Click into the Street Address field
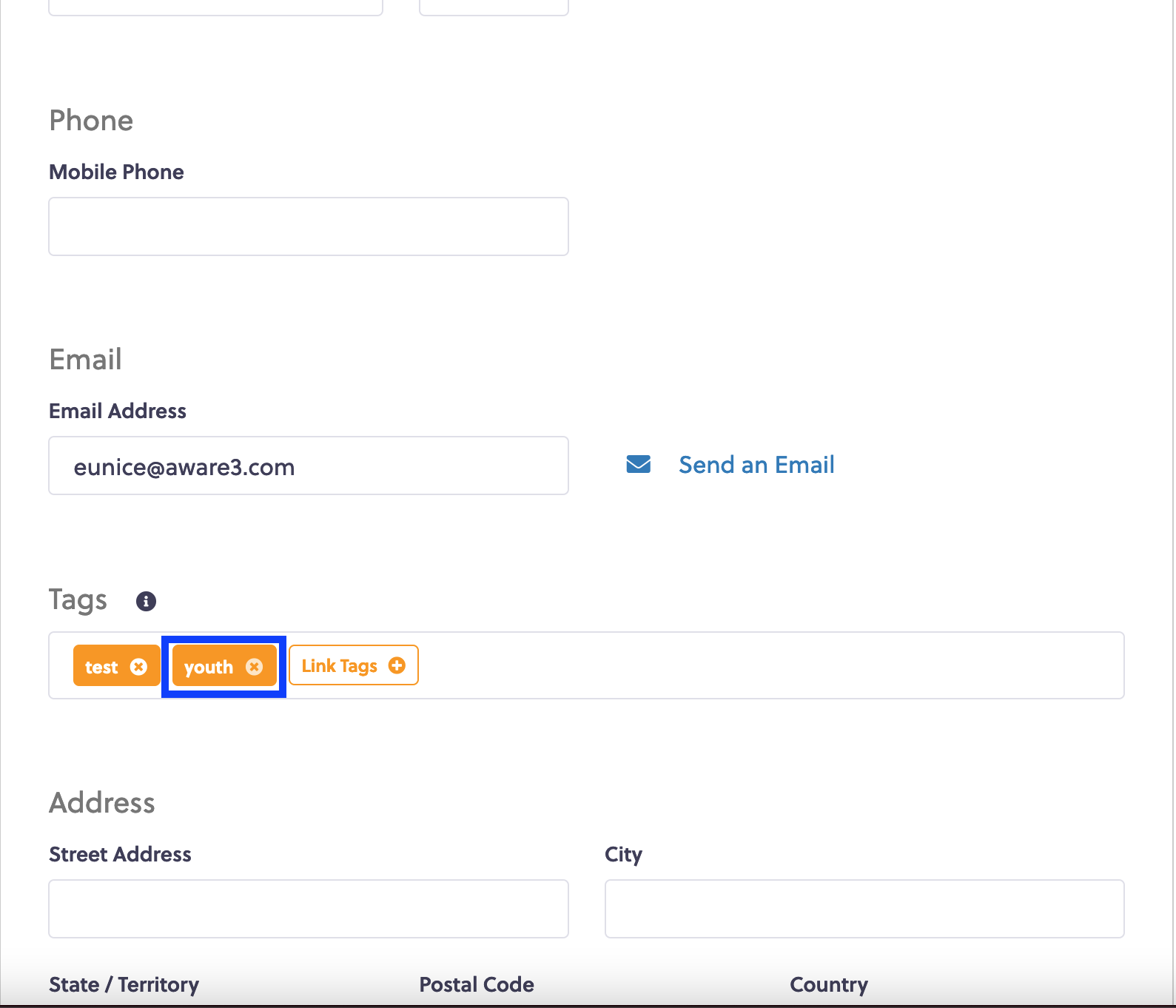1176x1008 pixels. pos(309,909)
